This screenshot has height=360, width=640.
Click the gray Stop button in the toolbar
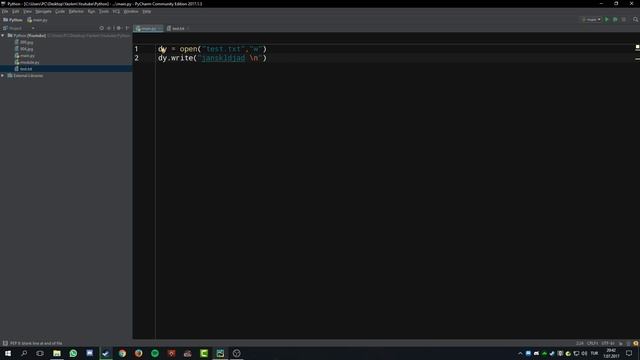click(624, 20)
